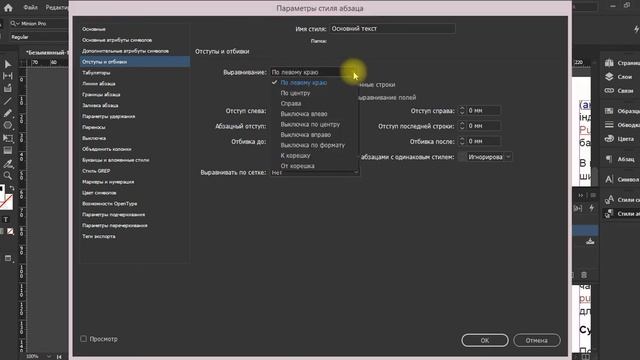Choose По левому краю alignment option
Screen dimensions: 640x360
click(x=304, y=82)
